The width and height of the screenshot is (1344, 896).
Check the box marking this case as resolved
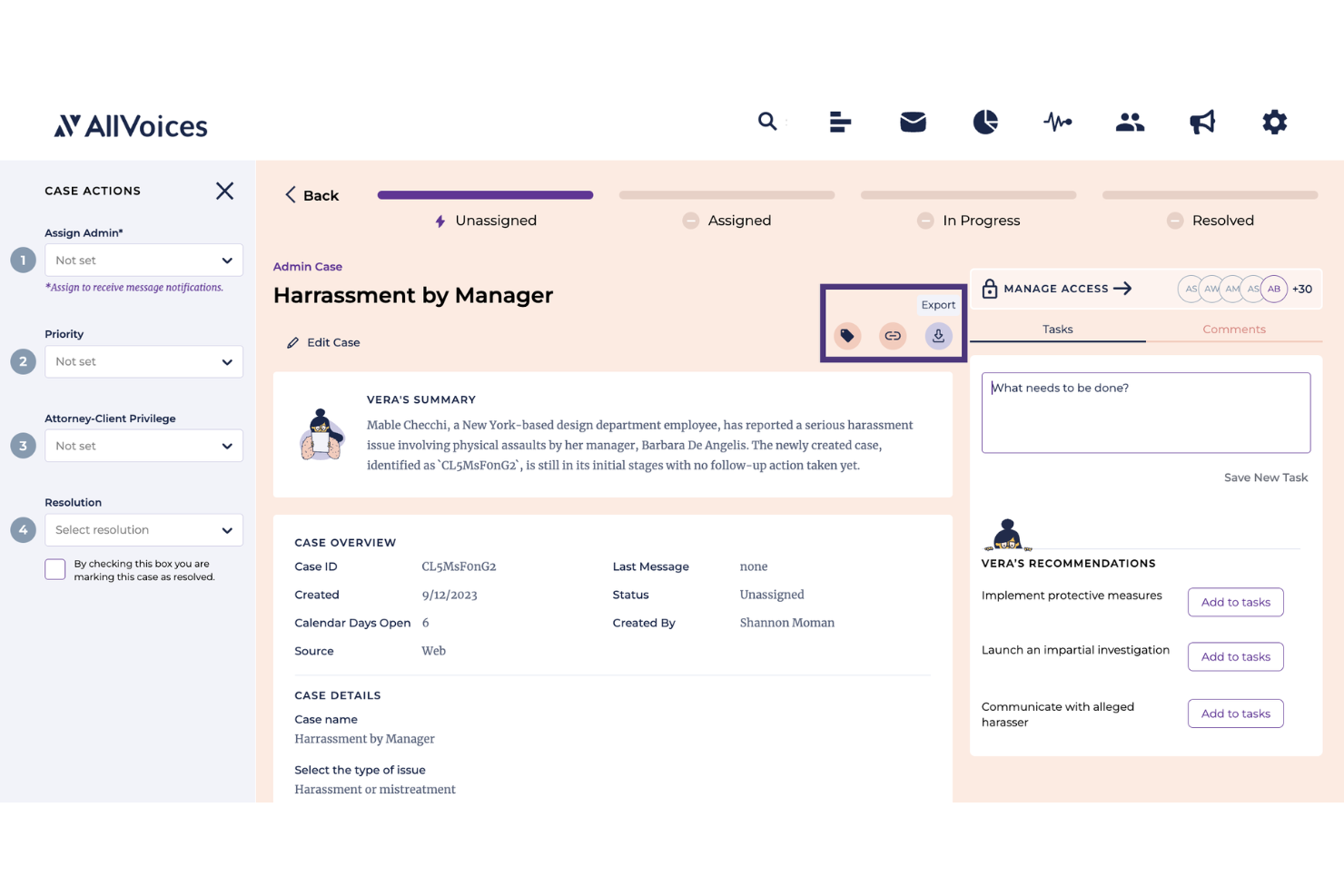(x=54, y=568)
